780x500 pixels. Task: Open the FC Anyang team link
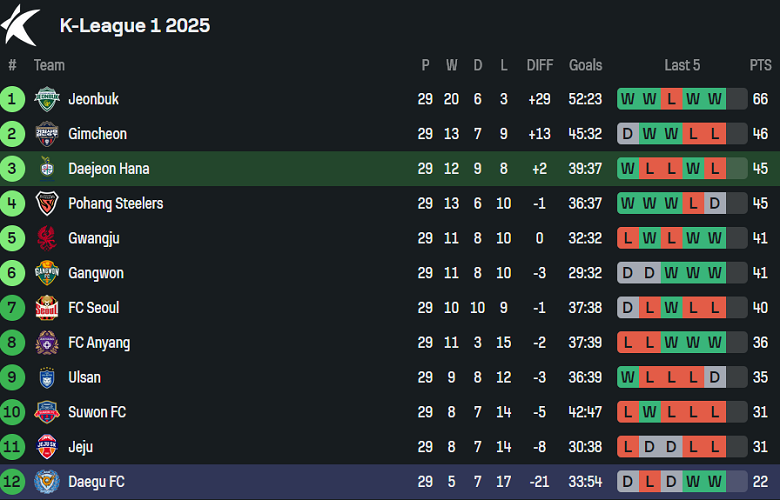point(99,343)
